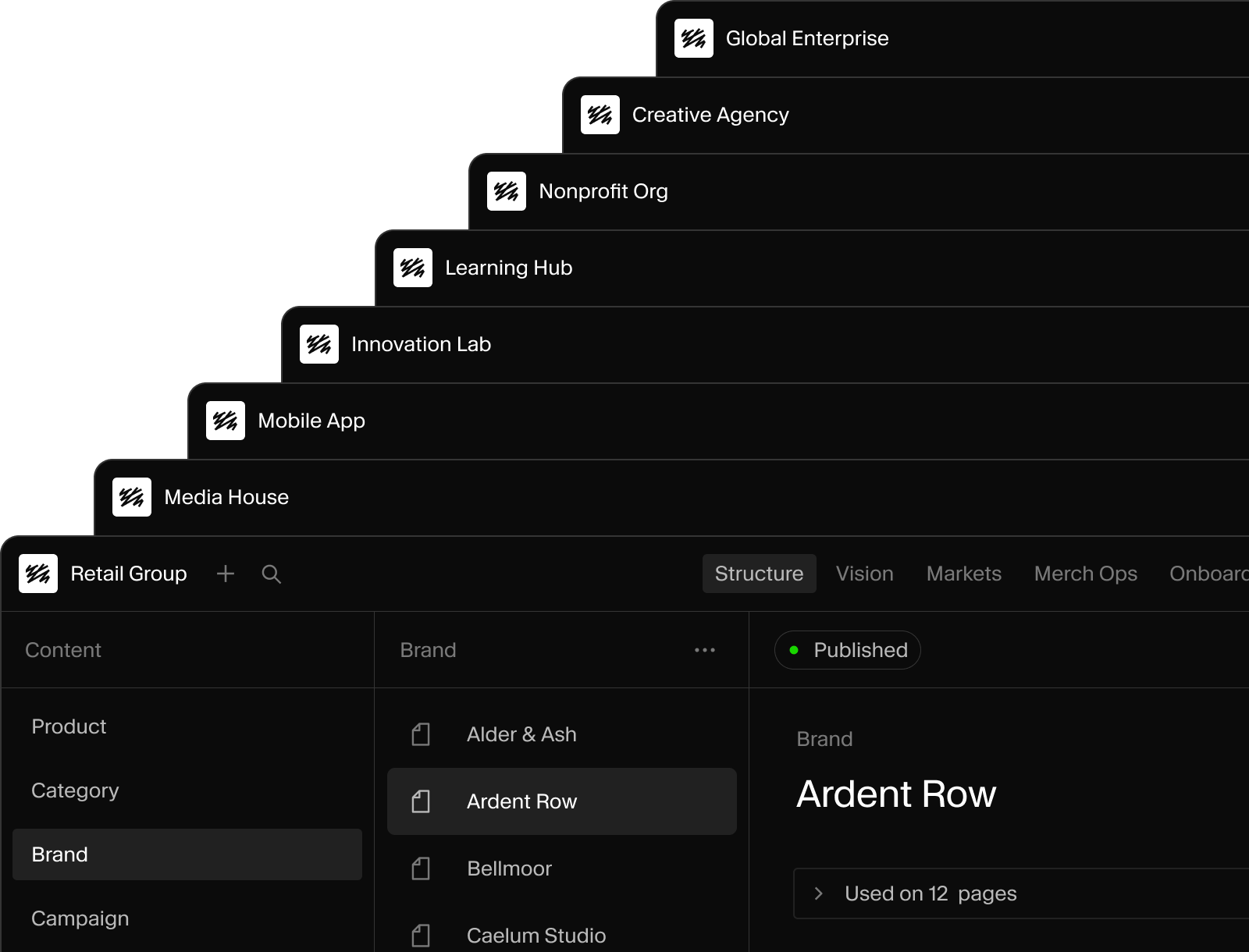Click the Media House workspace logo
This screenshot has width=1249, height=952.
coord(132,497)
